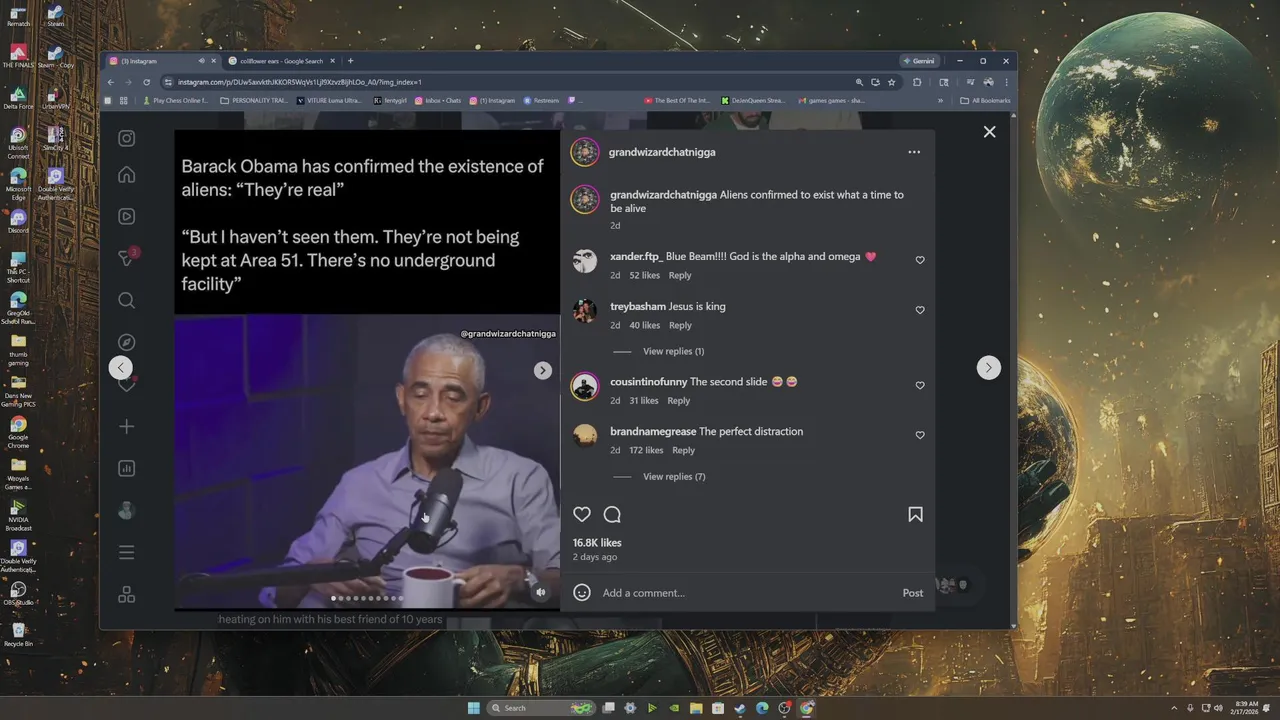Viewport: 1280px width, 720px height.
Task: Like cousintinofunny comment heart
Action: 920,385
